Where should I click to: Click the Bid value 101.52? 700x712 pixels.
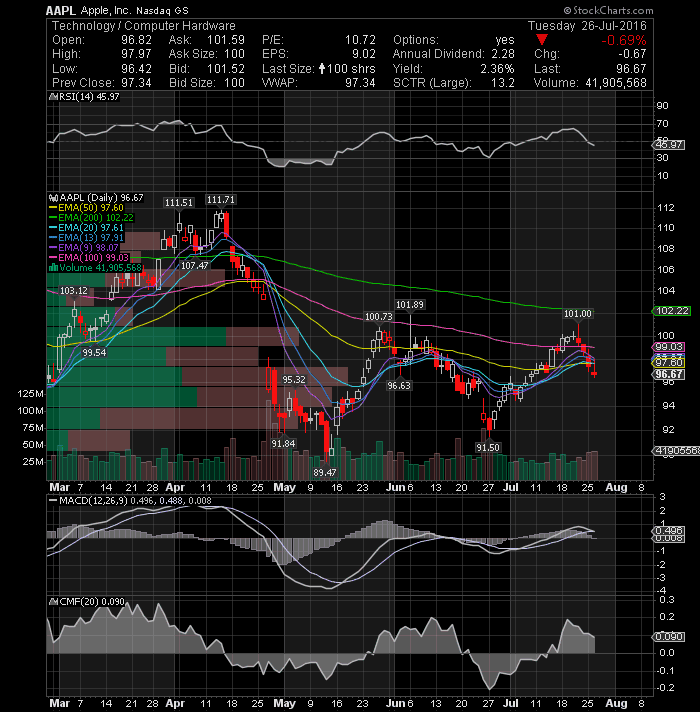tap(226, 69)
